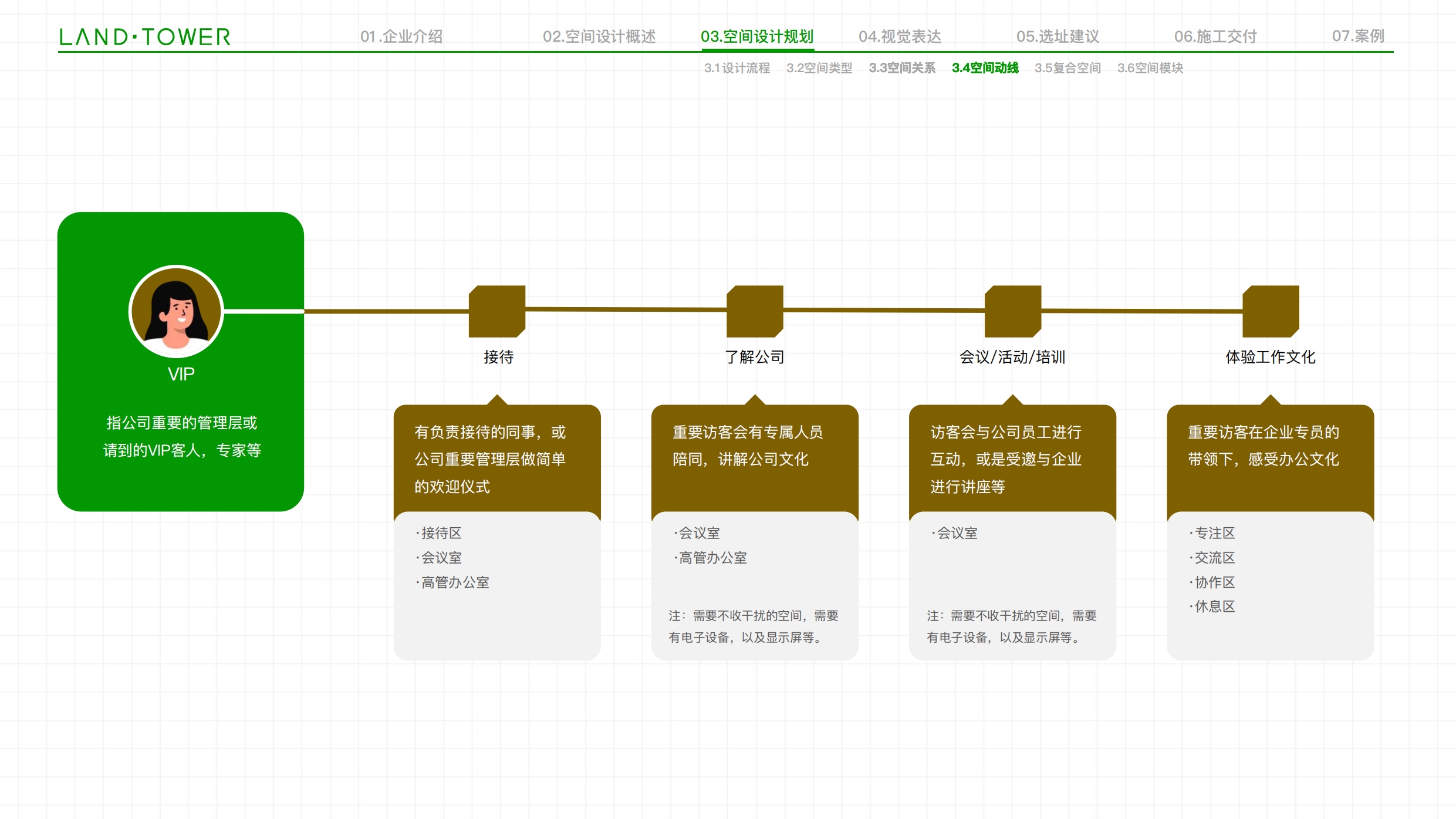Open the 04.视觉表达 tab
This screenshot has height=819, width=1456.
[900, 36]
